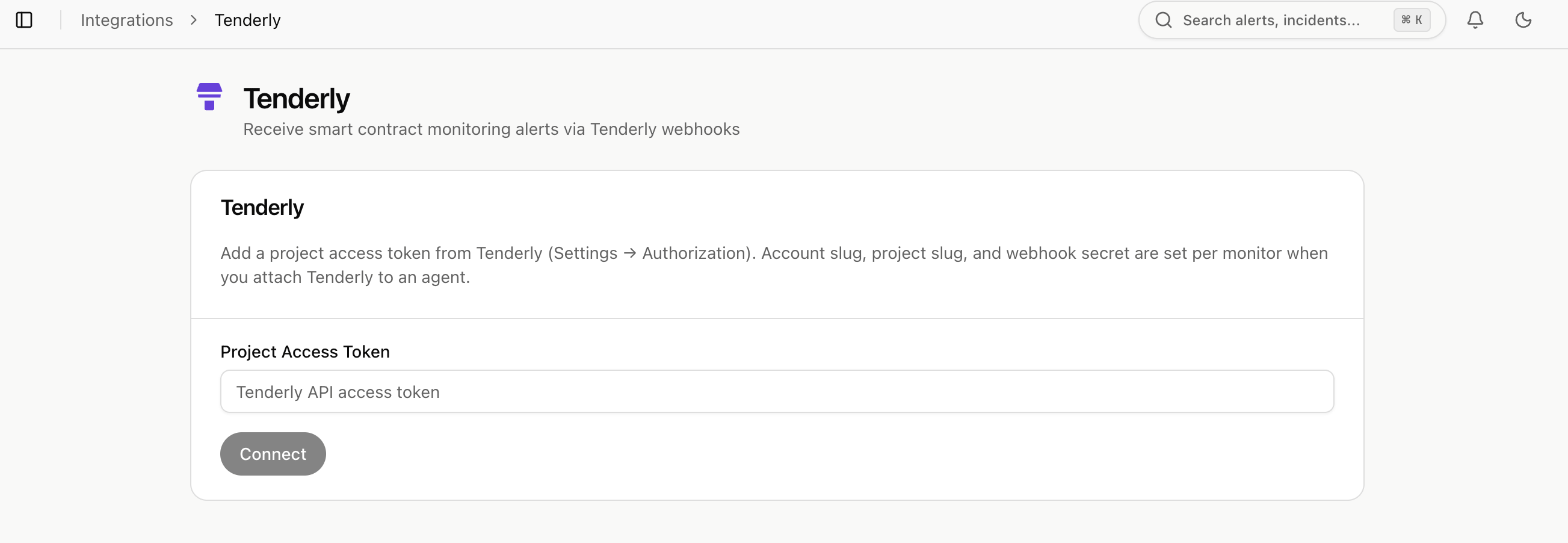Toggle dark mode with moon icon

(1523, 20)
